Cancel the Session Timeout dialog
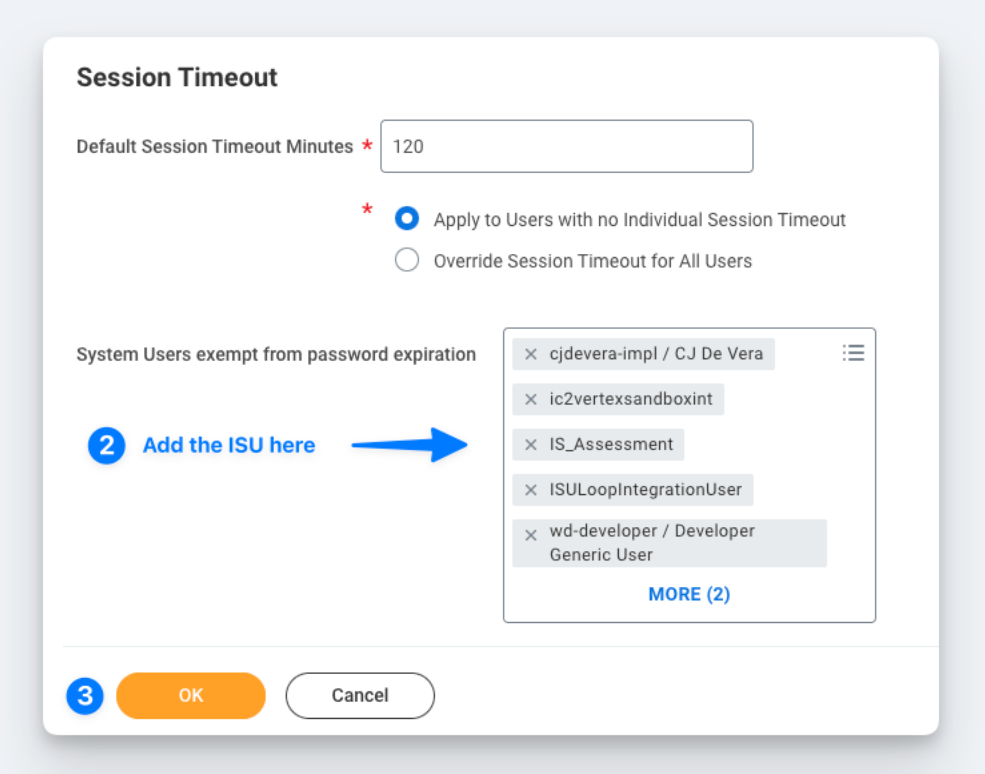This screenshot has width=985, height=774. [x=360, y=696]
